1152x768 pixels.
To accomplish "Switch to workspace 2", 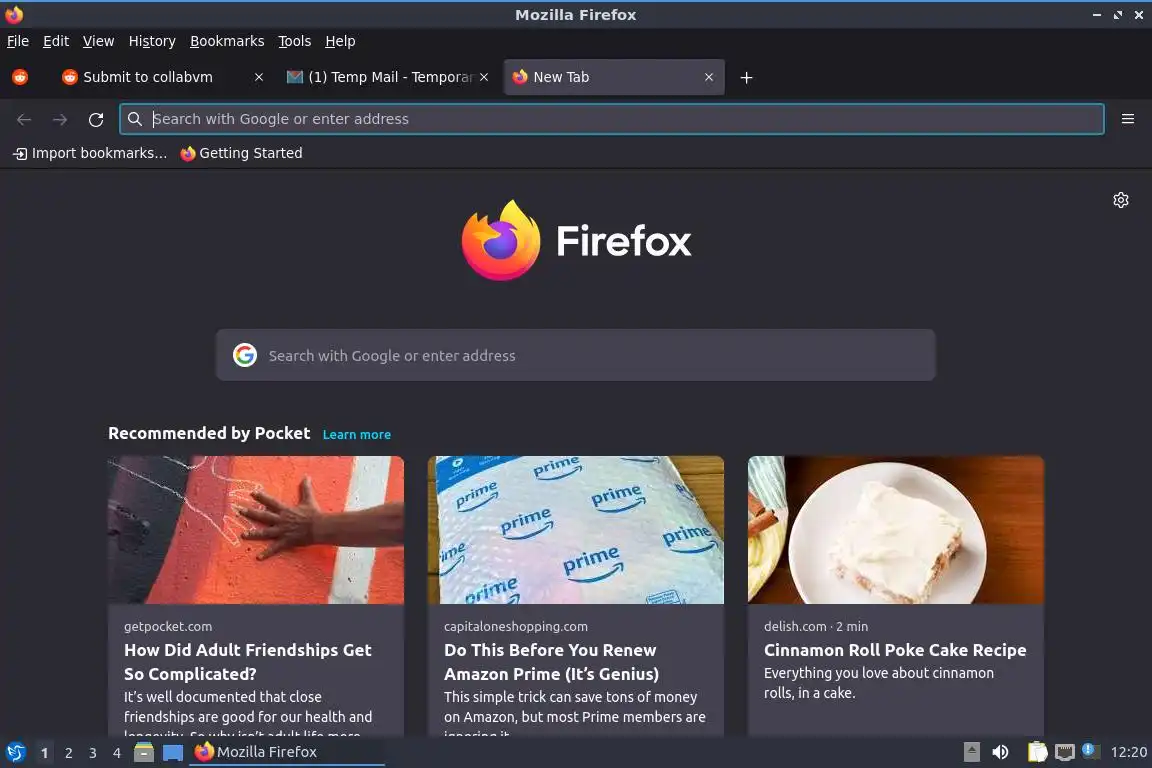I will [68, 753].
